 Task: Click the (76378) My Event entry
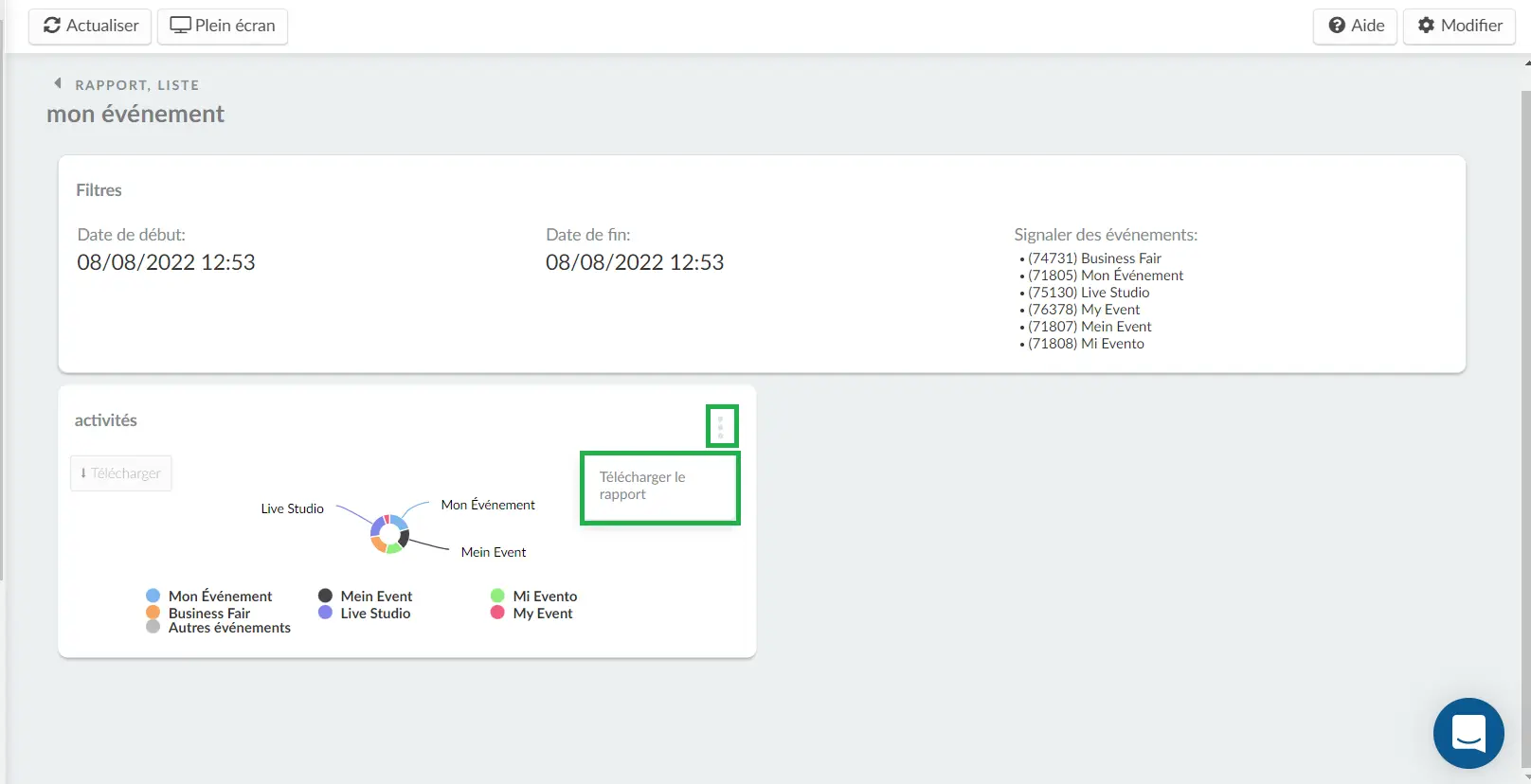1084,310
